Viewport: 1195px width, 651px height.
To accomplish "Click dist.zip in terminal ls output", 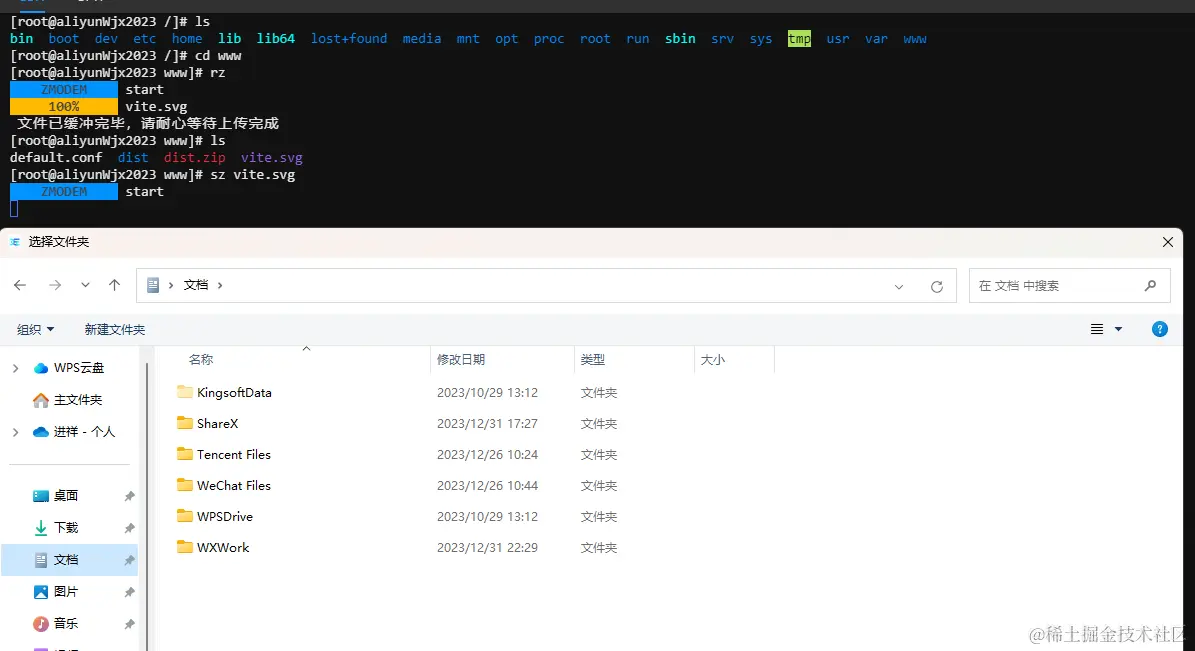I will click(x=194, y=158).
